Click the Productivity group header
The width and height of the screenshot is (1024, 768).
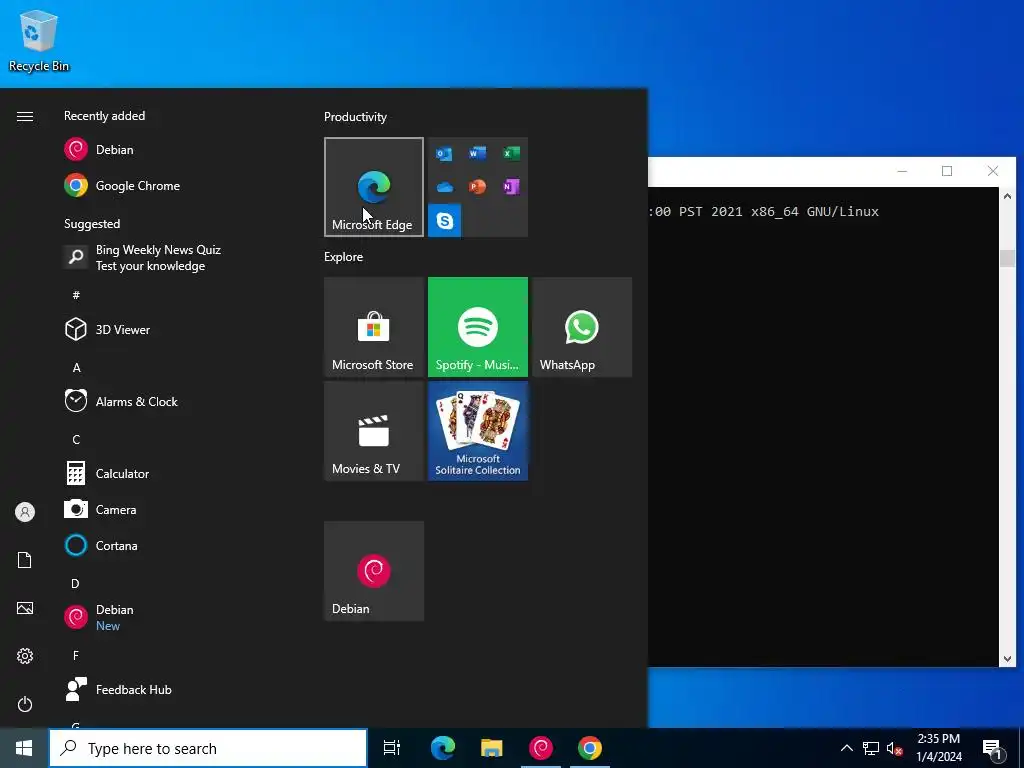coord(355,117)
